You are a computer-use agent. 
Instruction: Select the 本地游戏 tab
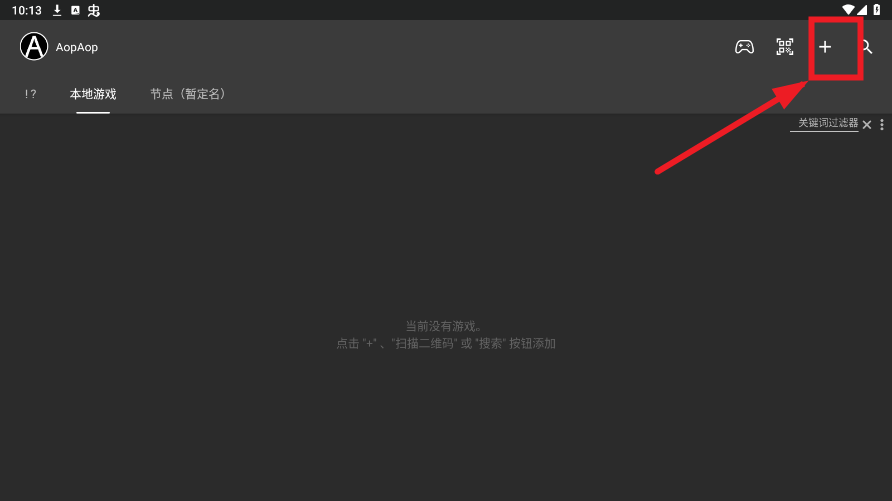click(93, 94)
